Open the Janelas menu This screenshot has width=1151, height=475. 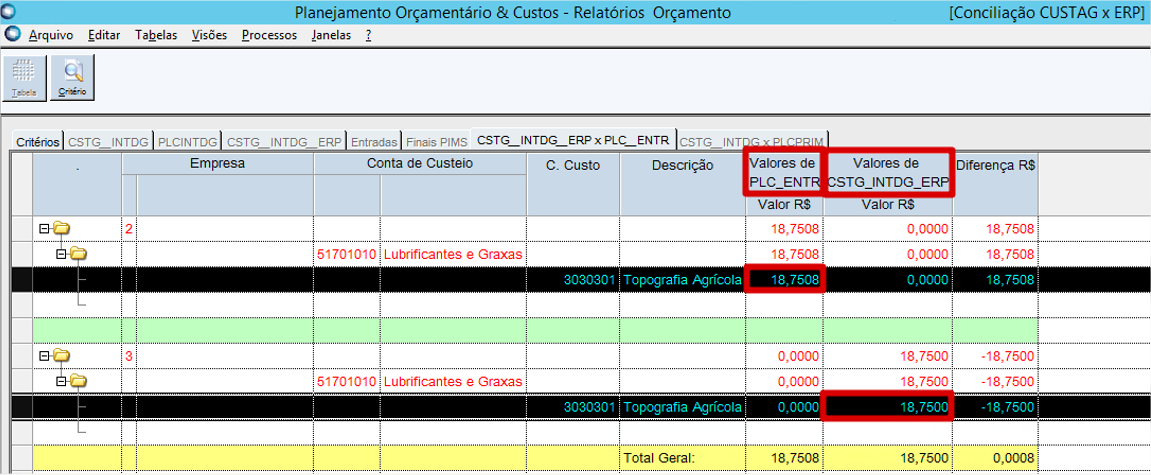click(331, 35)
